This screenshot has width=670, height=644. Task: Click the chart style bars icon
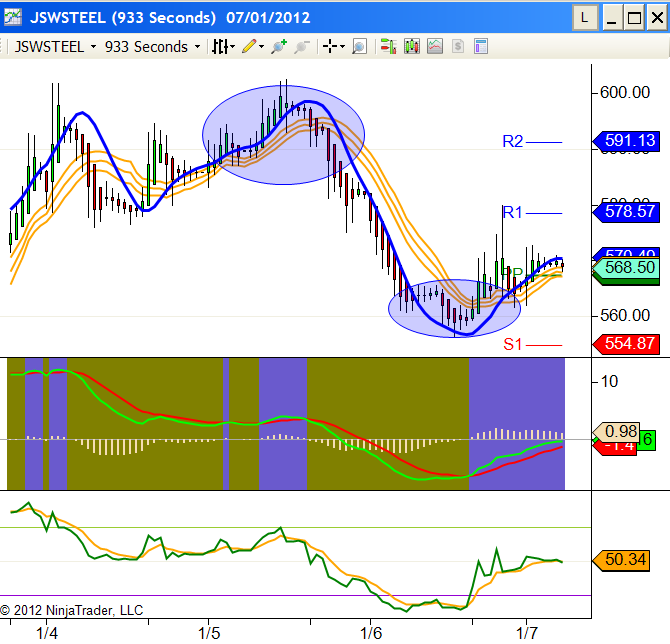(x=220, y=47)
